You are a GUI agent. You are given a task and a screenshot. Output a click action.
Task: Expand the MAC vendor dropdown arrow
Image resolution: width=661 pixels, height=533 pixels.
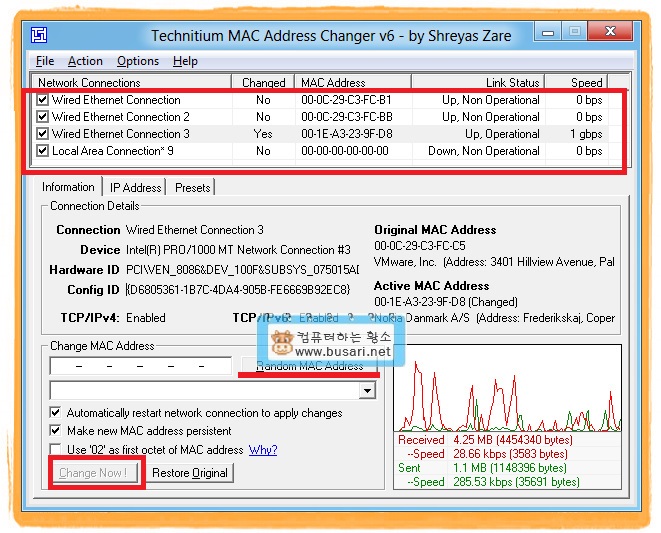[368, 390]
